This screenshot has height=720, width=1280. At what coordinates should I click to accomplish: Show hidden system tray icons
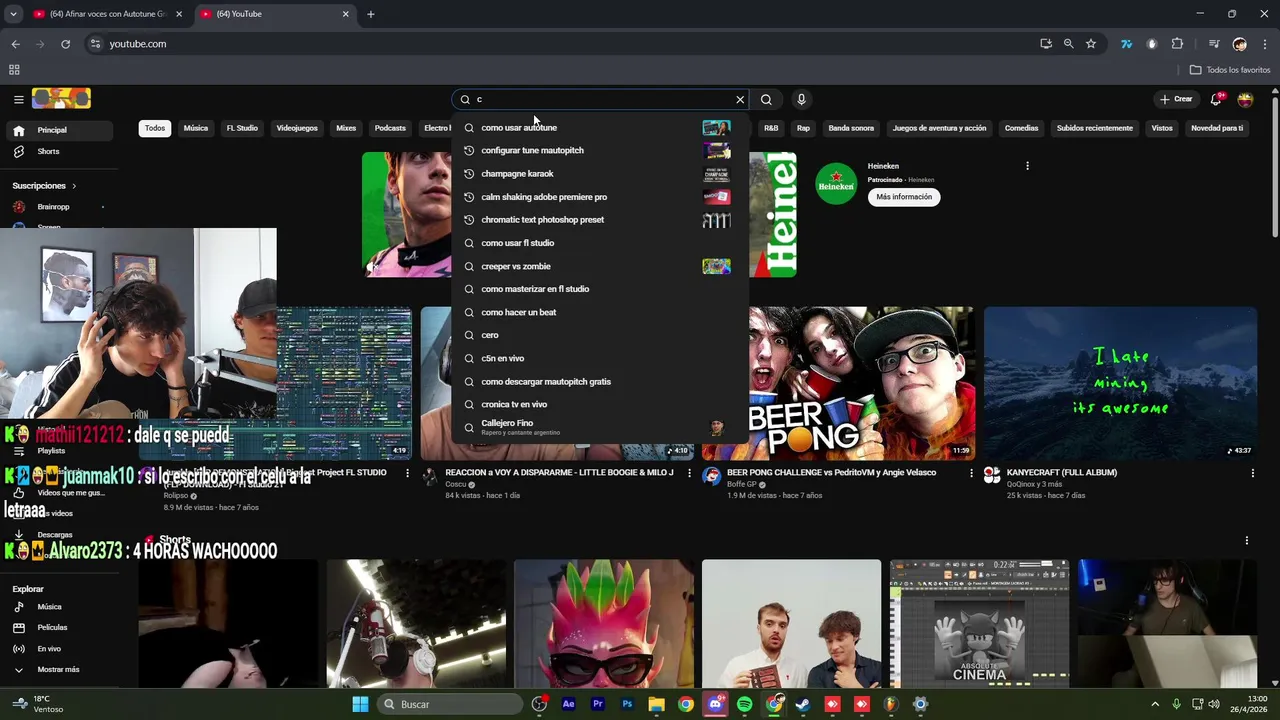[1155, 704]
